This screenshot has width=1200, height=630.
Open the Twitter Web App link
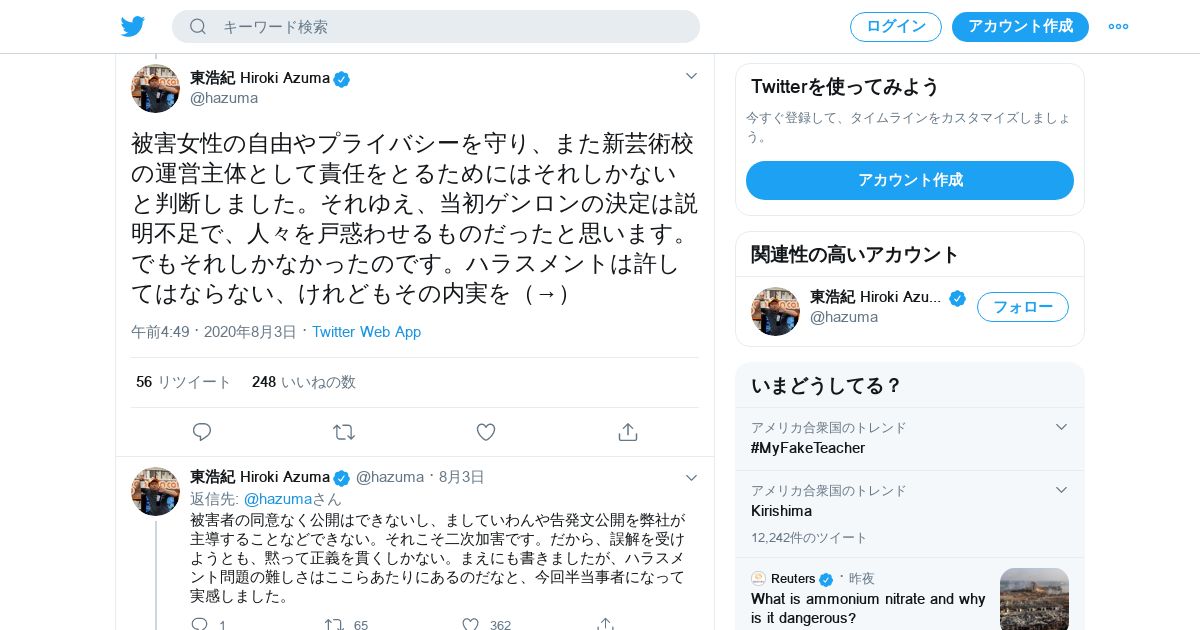(366, 332)
